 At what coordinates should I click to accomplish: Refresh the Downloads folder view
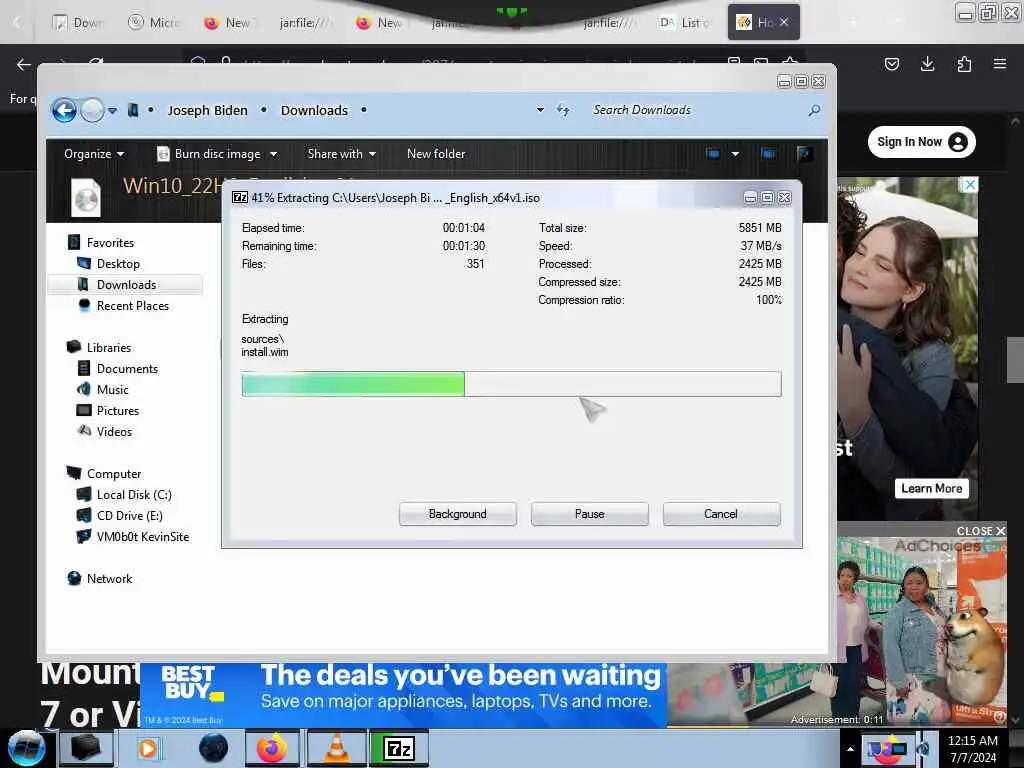pos(563,110)
